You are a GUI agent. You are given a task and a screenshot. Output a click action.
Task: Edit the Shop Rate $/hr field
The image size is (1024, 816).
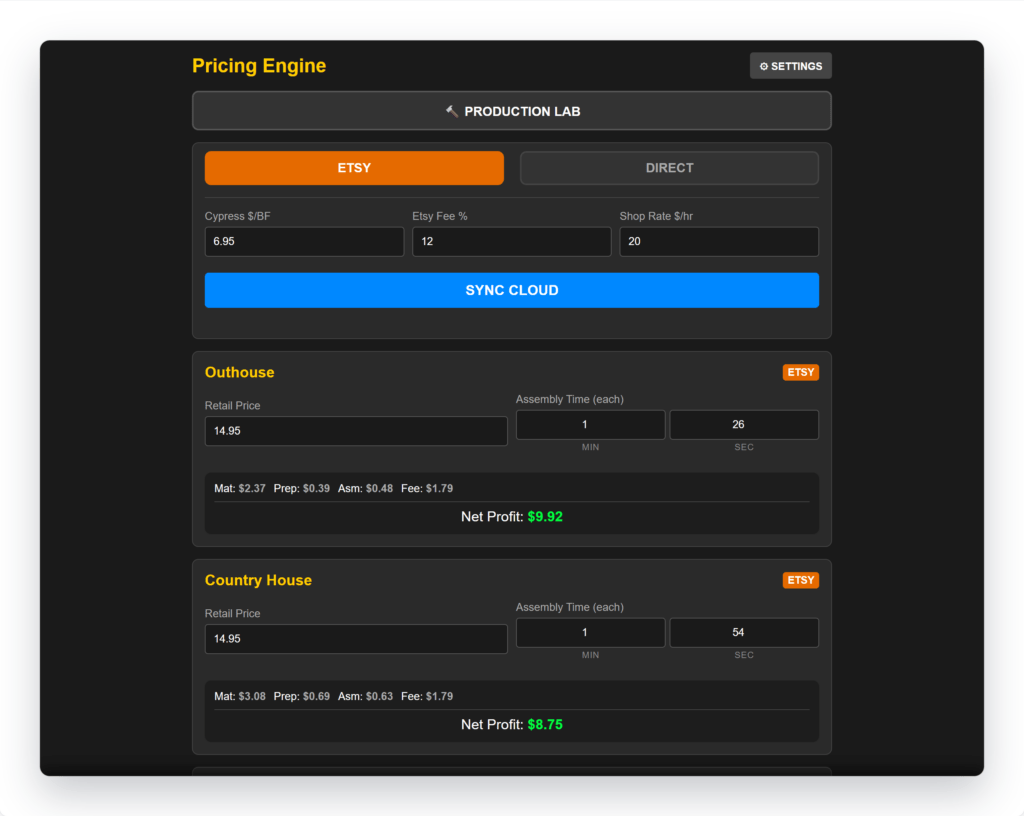pos(718,242)
